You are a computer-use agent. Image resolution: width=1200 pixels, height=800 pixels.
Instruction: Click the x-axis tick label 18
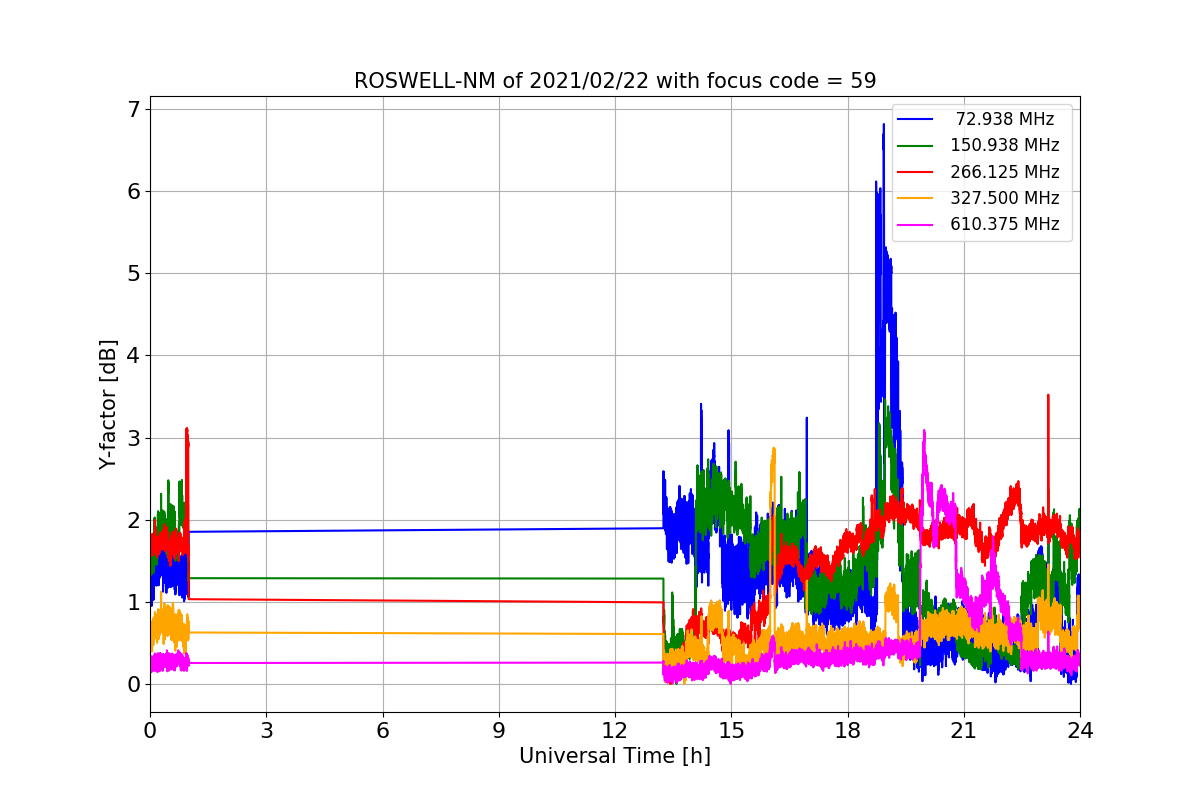(x=847, y=731)
